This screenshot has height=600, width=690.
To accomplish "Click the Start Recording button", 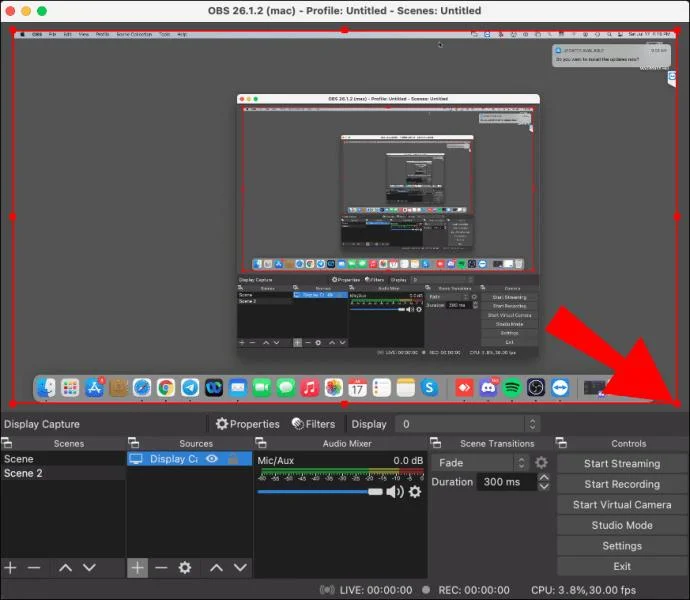I will coord(622,484).
